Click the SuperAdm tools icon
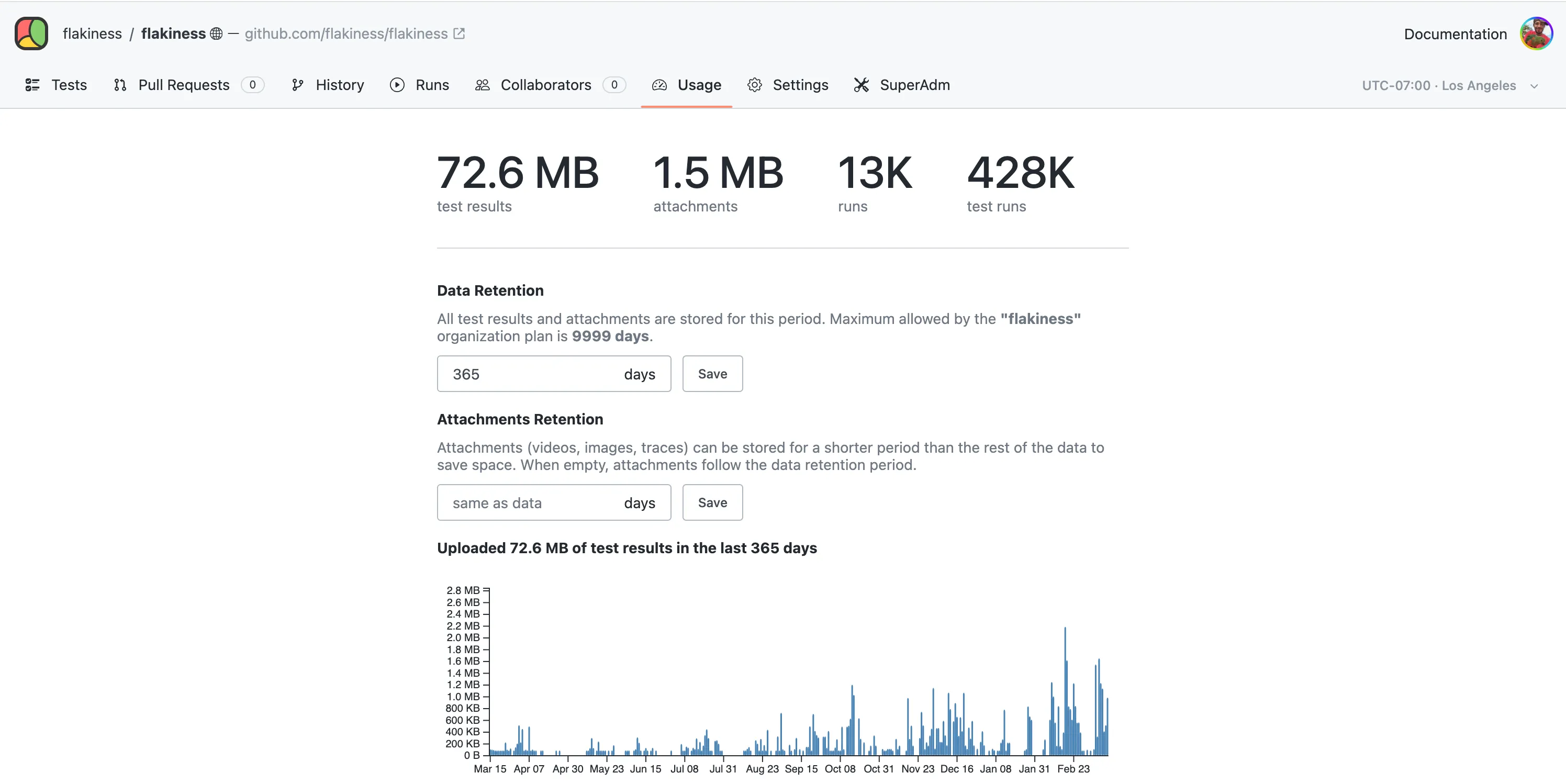The image size is (1566, 784). [861, 85]
